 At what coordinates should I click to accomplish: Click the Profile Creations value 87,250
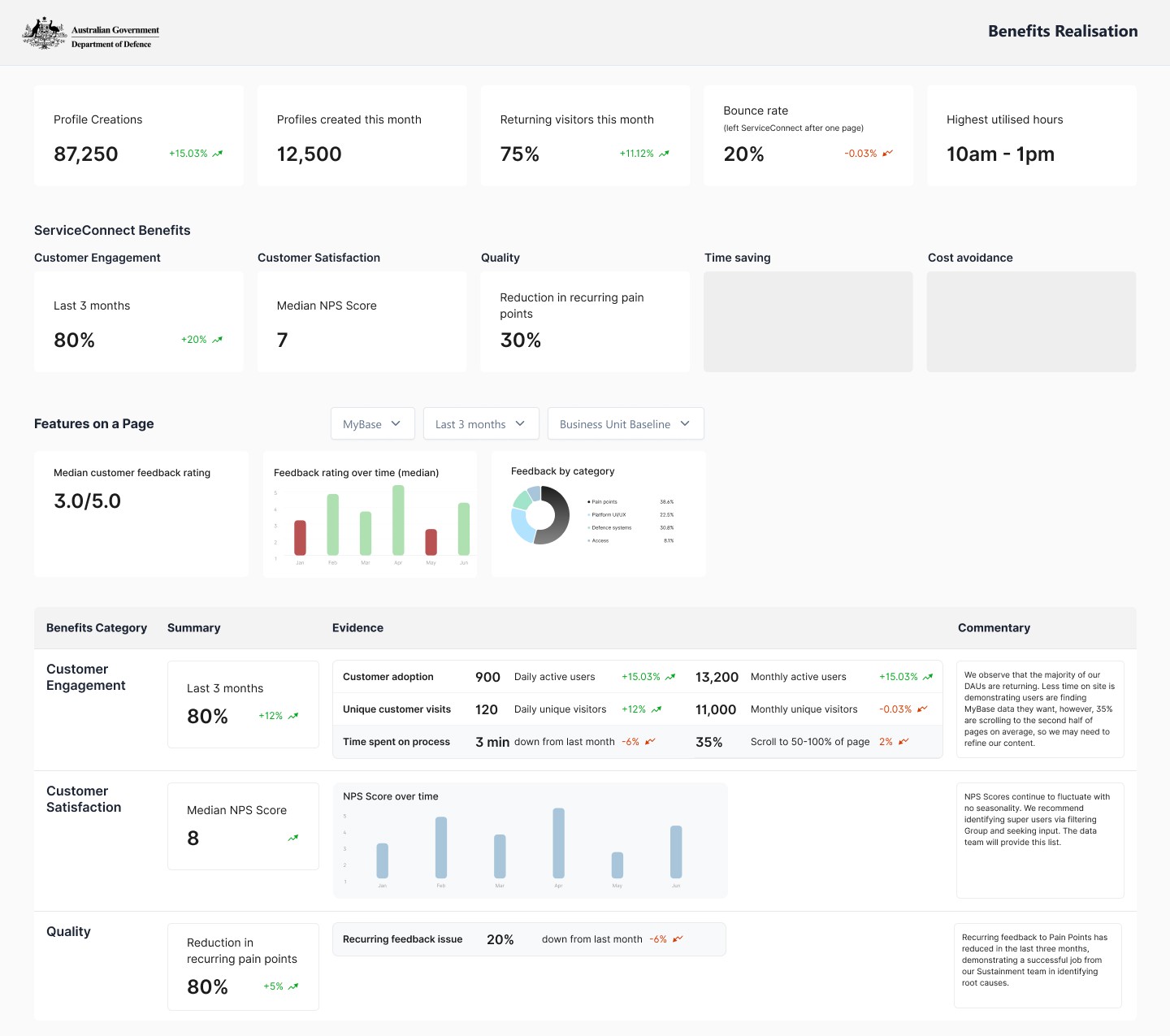(x=86, y=154)
